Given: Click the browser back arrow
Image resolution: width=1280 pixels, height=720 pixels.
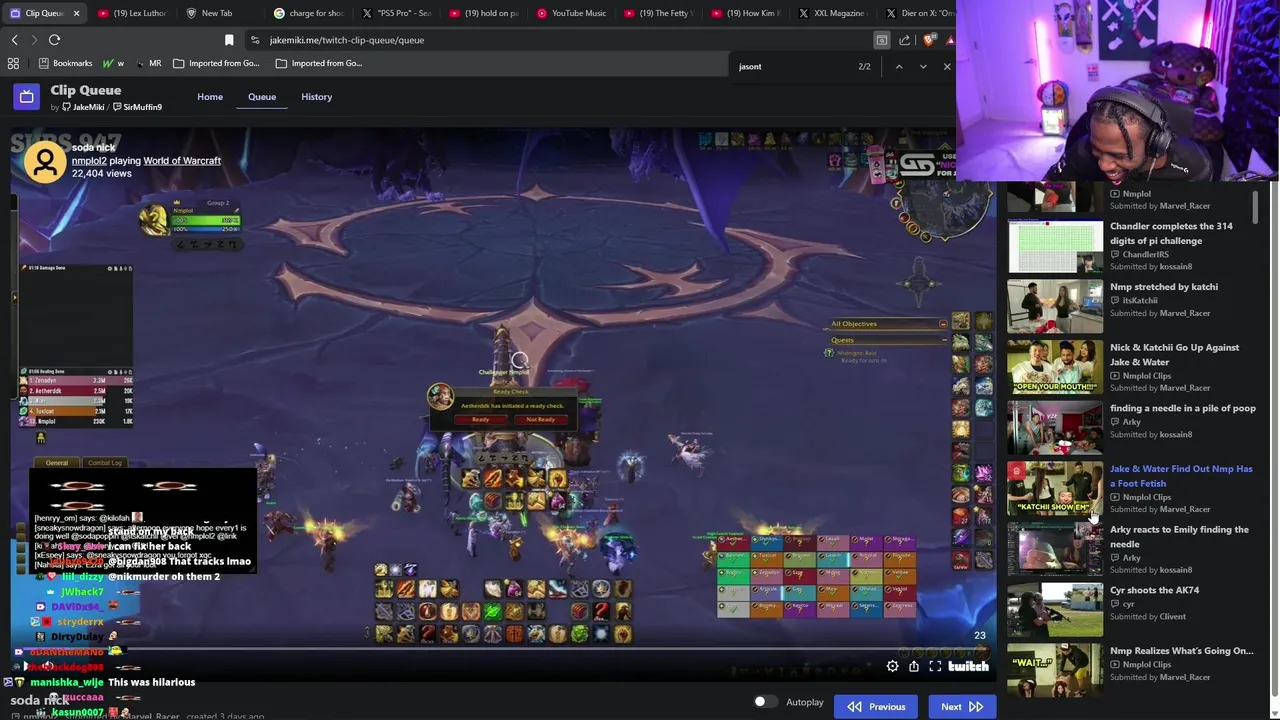Looking at the screenshot, I should (14, 40).
